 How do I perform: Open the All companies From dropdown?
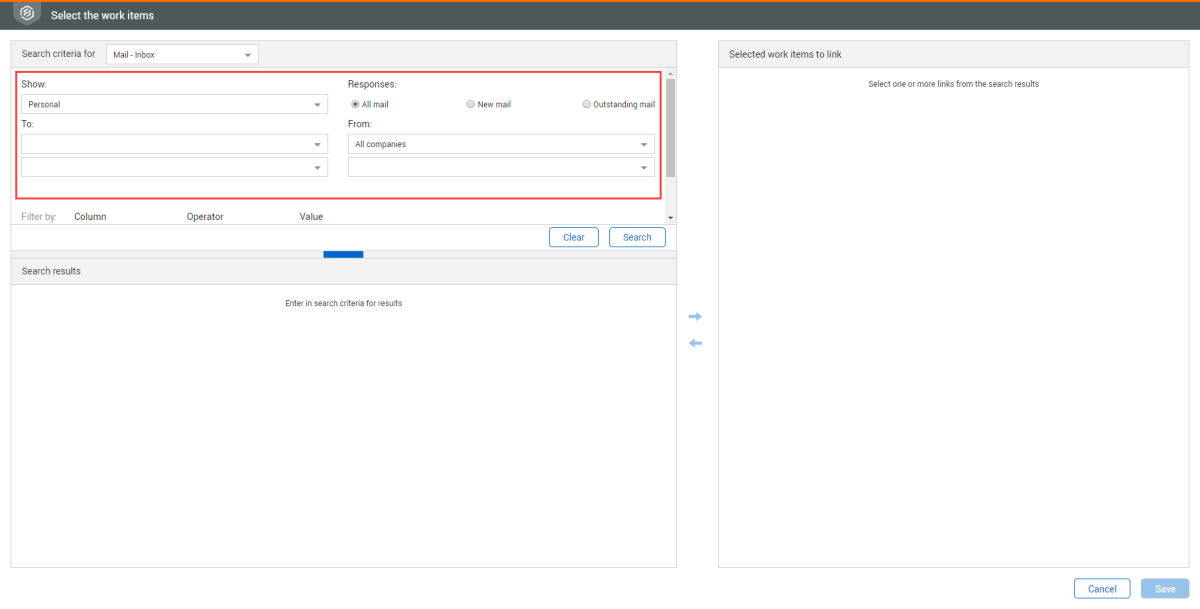[x=501, y=144]
